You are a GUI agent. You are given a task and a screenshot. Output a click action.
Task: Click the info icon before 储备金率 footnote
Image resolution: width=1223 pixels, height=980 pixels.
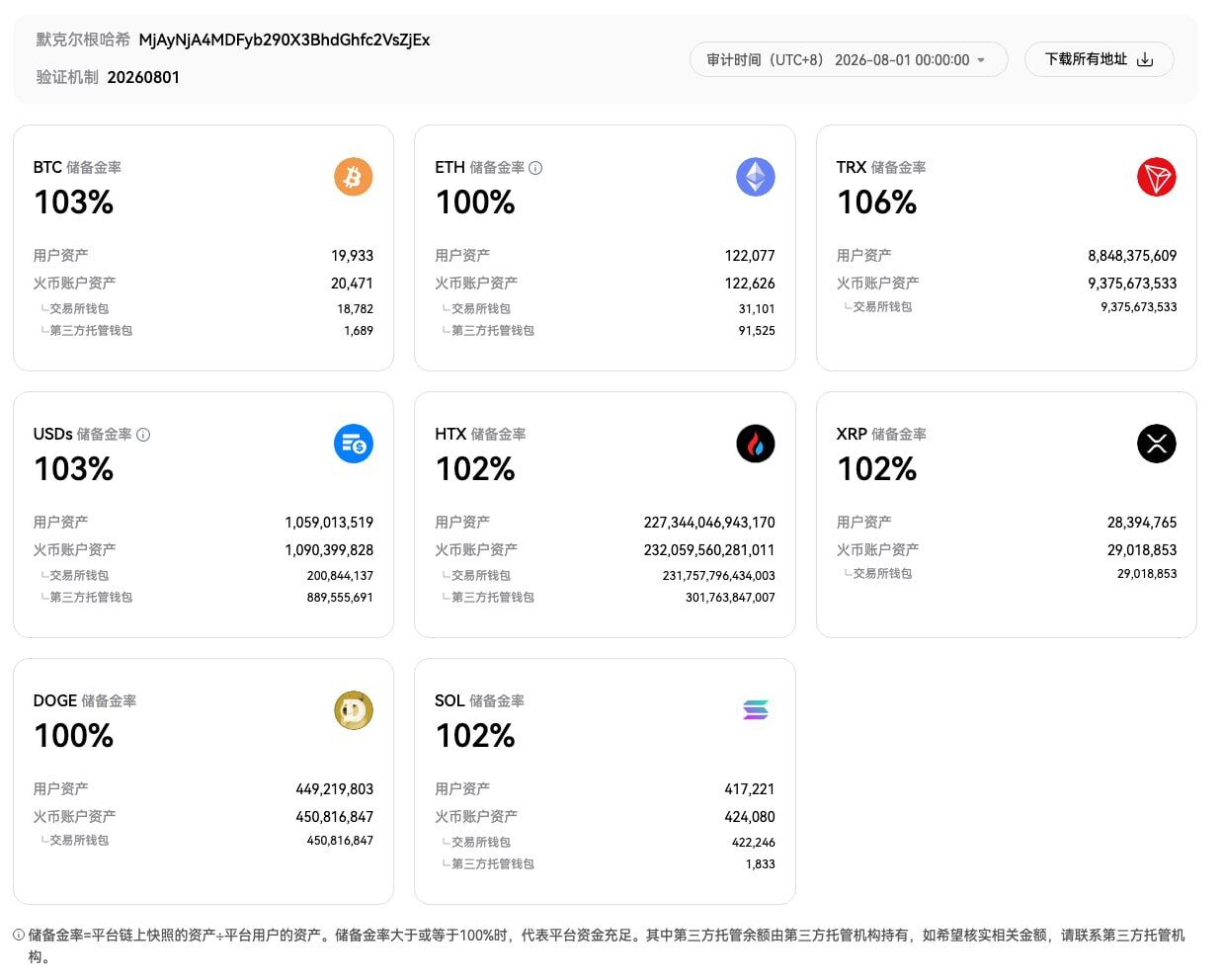click(19, 935)
